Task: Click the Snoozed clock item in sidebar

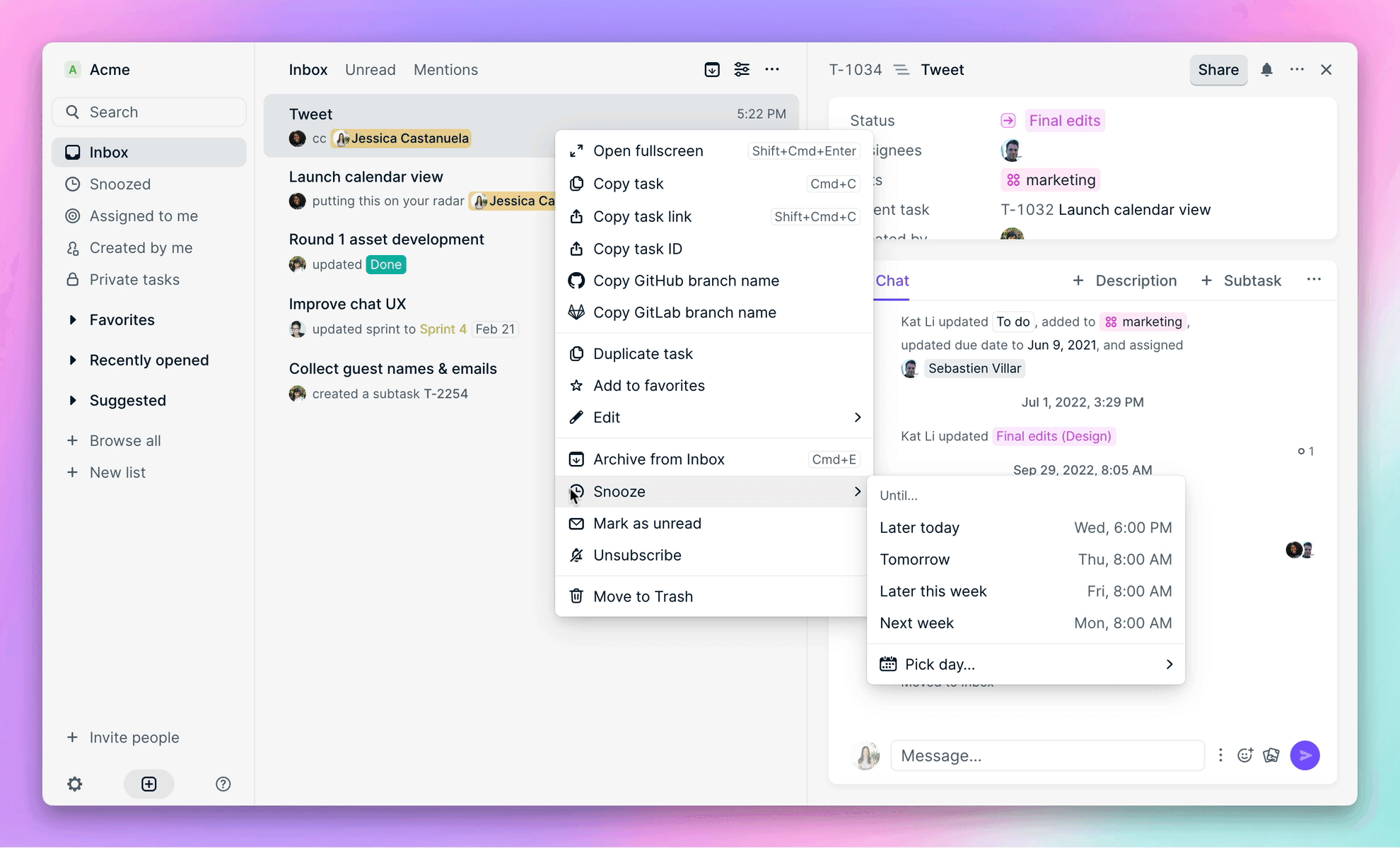Action: [149, 184]
